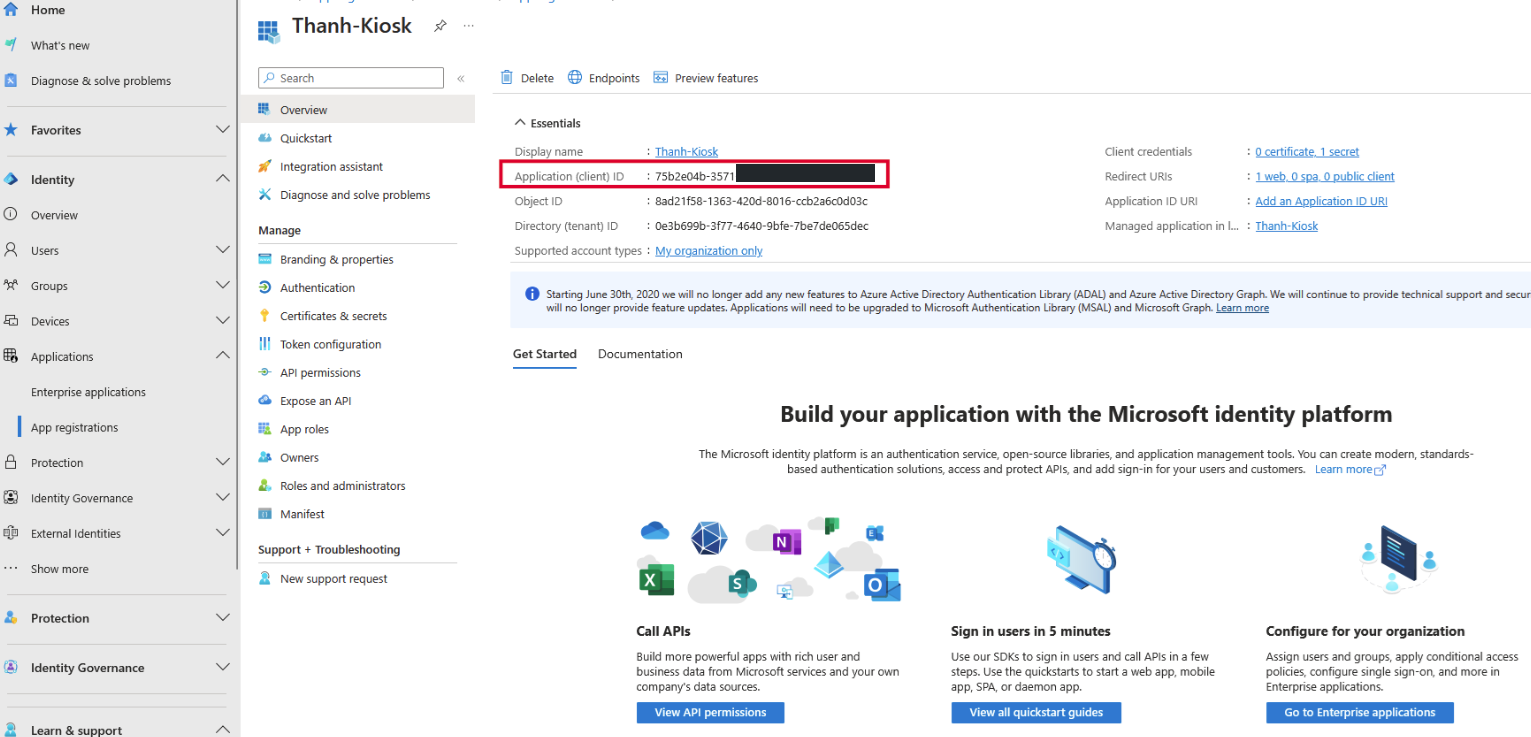Switch to the Documentation tab
1531x737 pixels.
click(x=640, y=354)
